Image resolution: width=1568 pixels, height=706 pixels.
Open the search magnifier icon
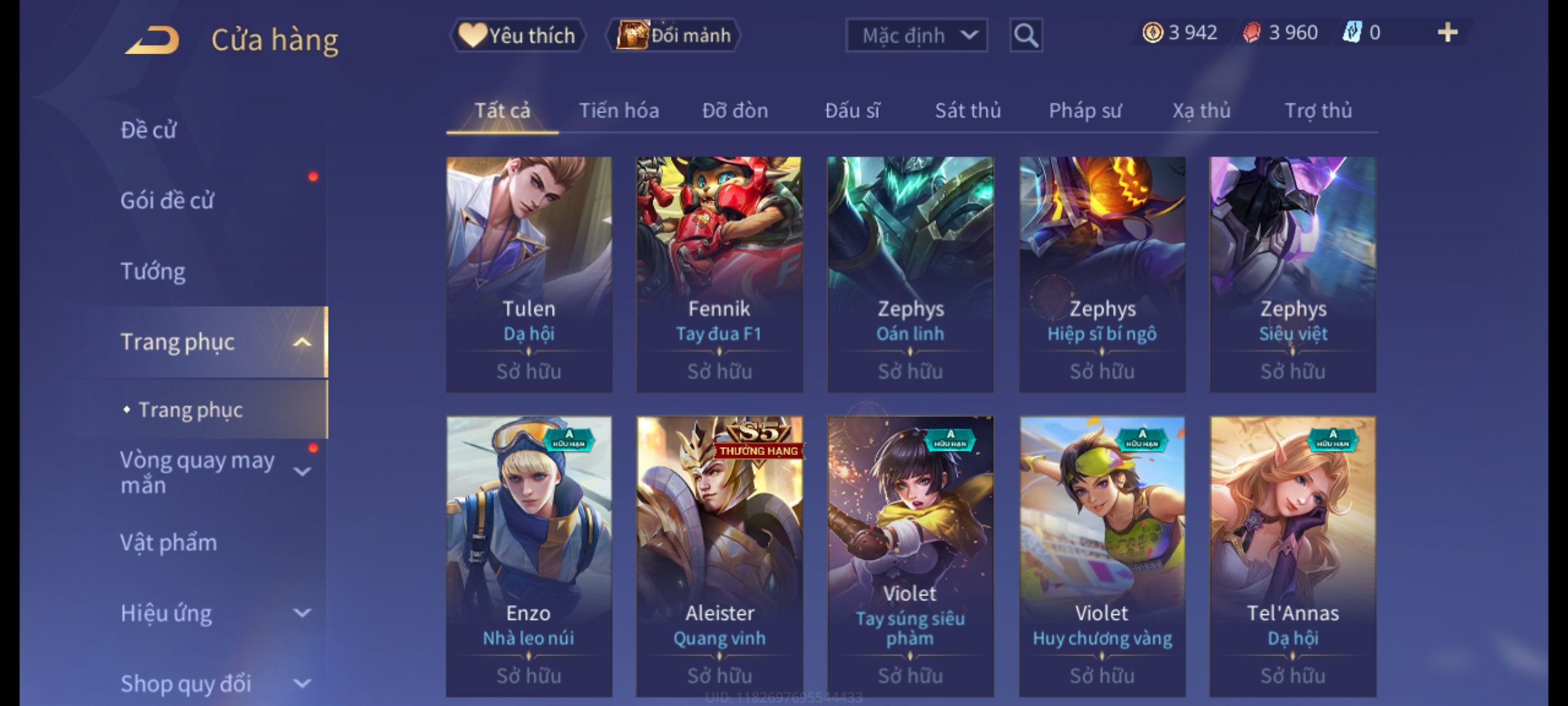1026,35
